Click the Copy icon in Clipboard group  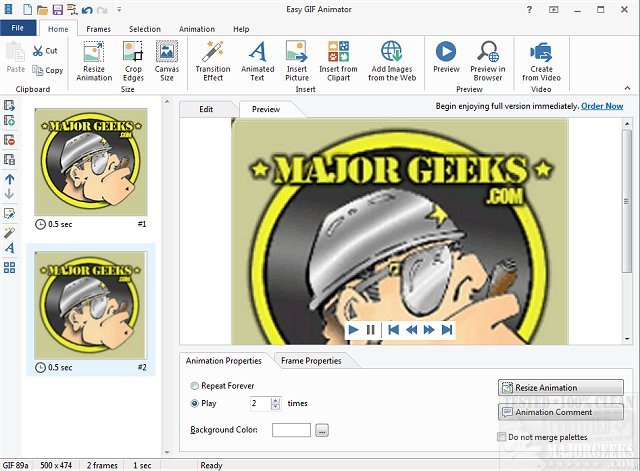click(x=38, y=71)
